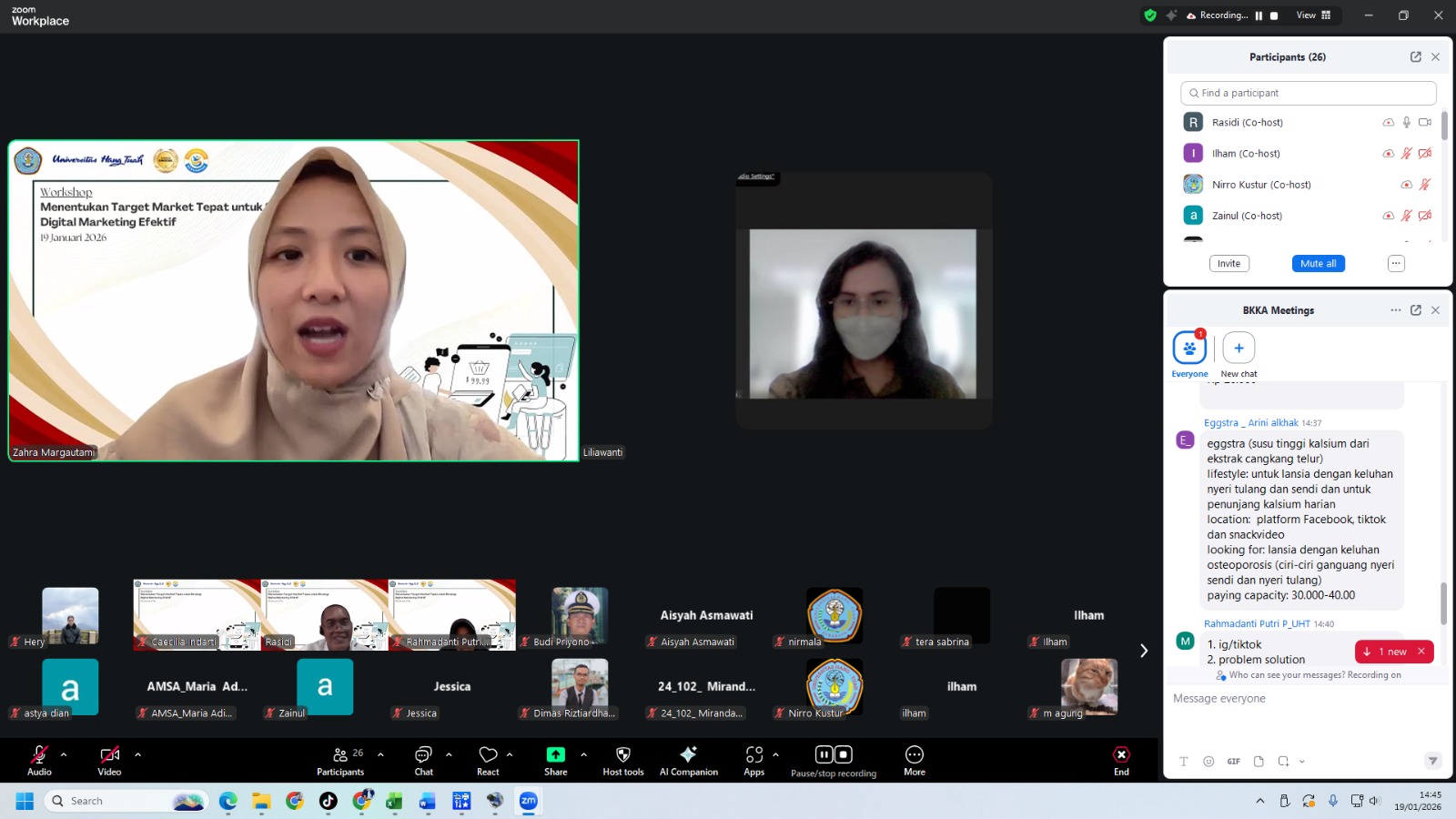Click the End meeting icon
This screenshot has height=819, width=1456.
(x=1121, y=755)
